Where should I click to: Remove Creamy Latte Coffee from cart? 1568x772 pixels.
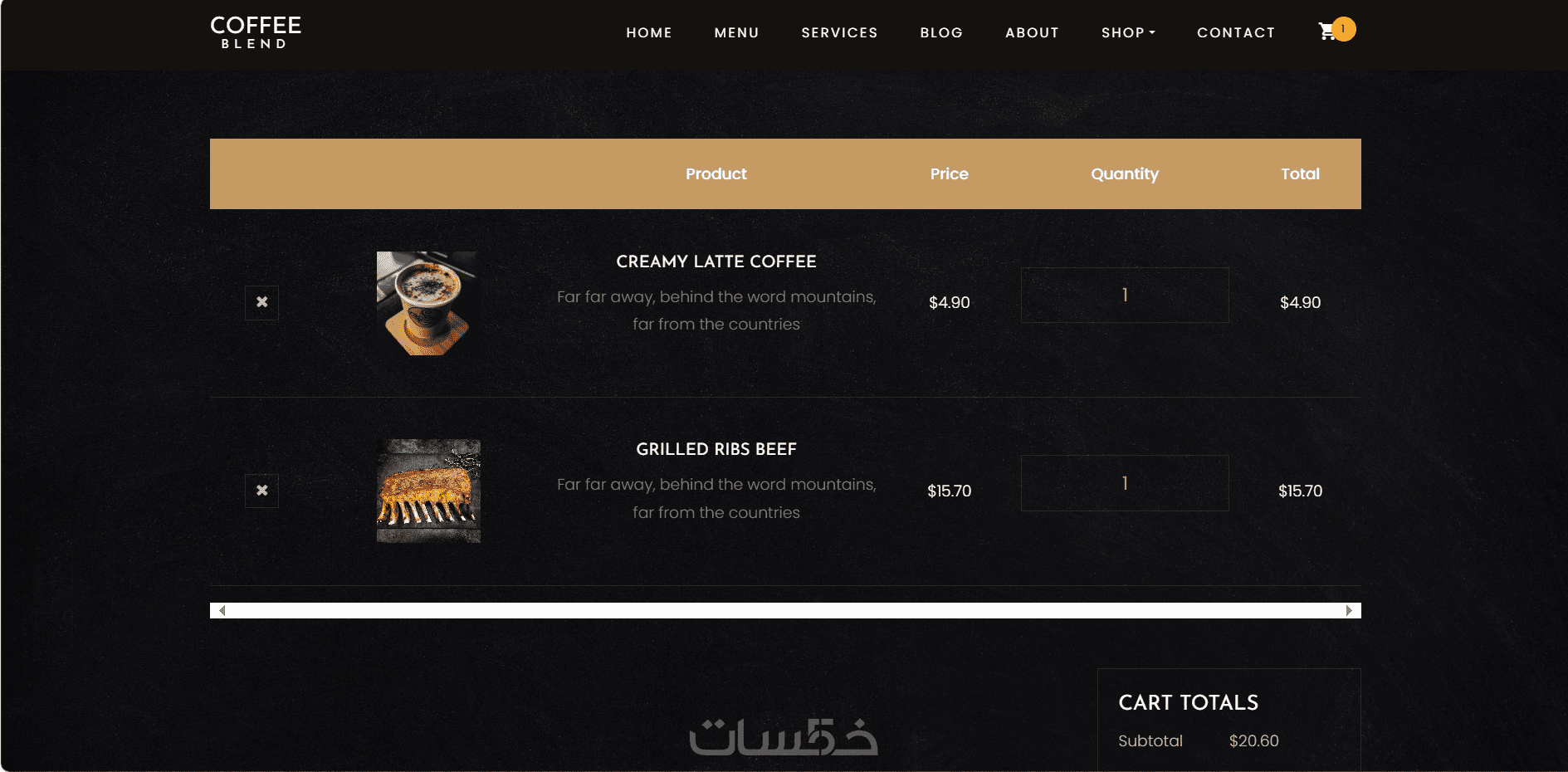pyautogui.click(x=261, y=302)
